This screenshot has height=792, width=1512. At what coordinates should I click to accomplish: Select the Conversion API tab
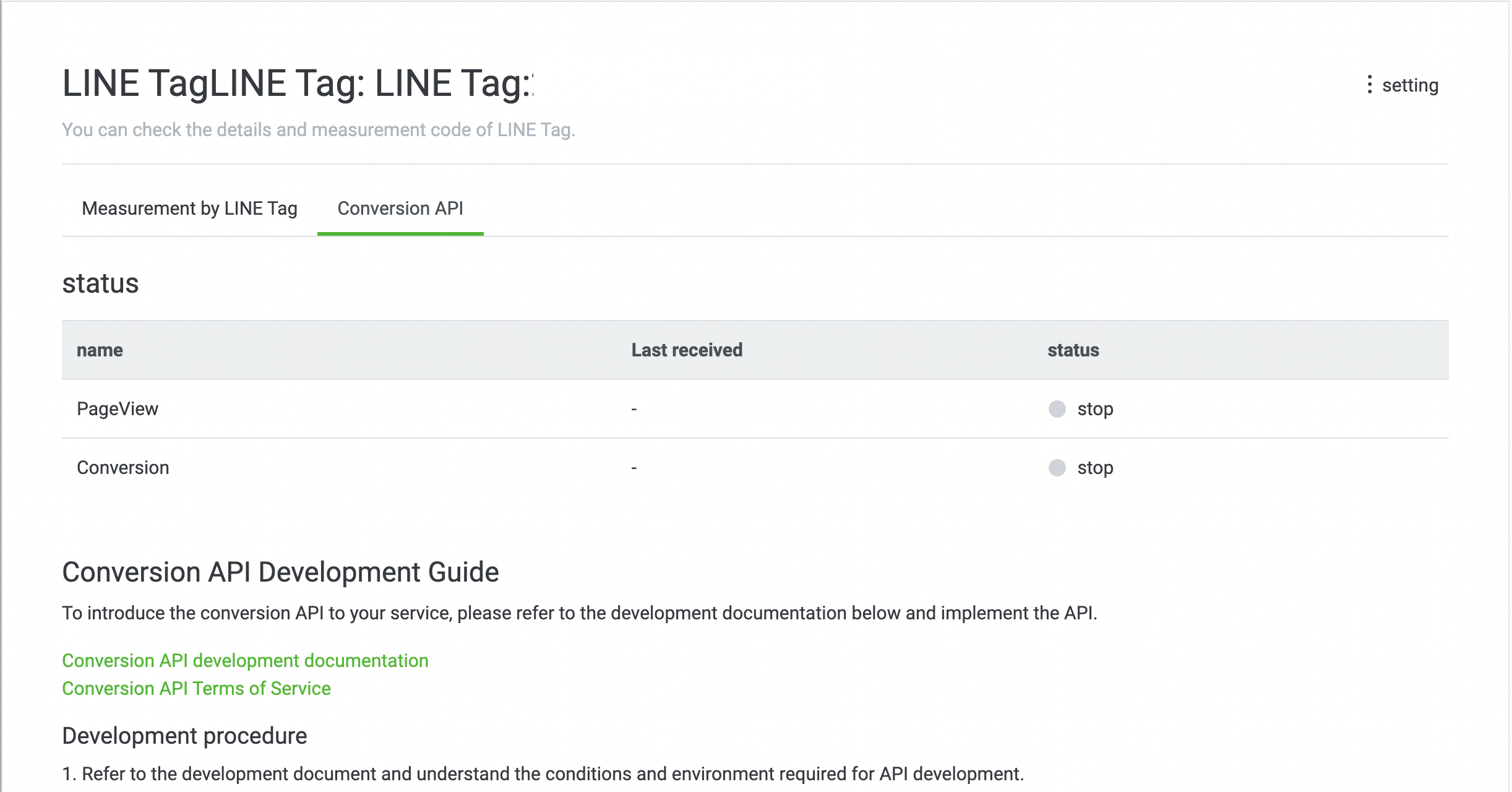(400, 209)
